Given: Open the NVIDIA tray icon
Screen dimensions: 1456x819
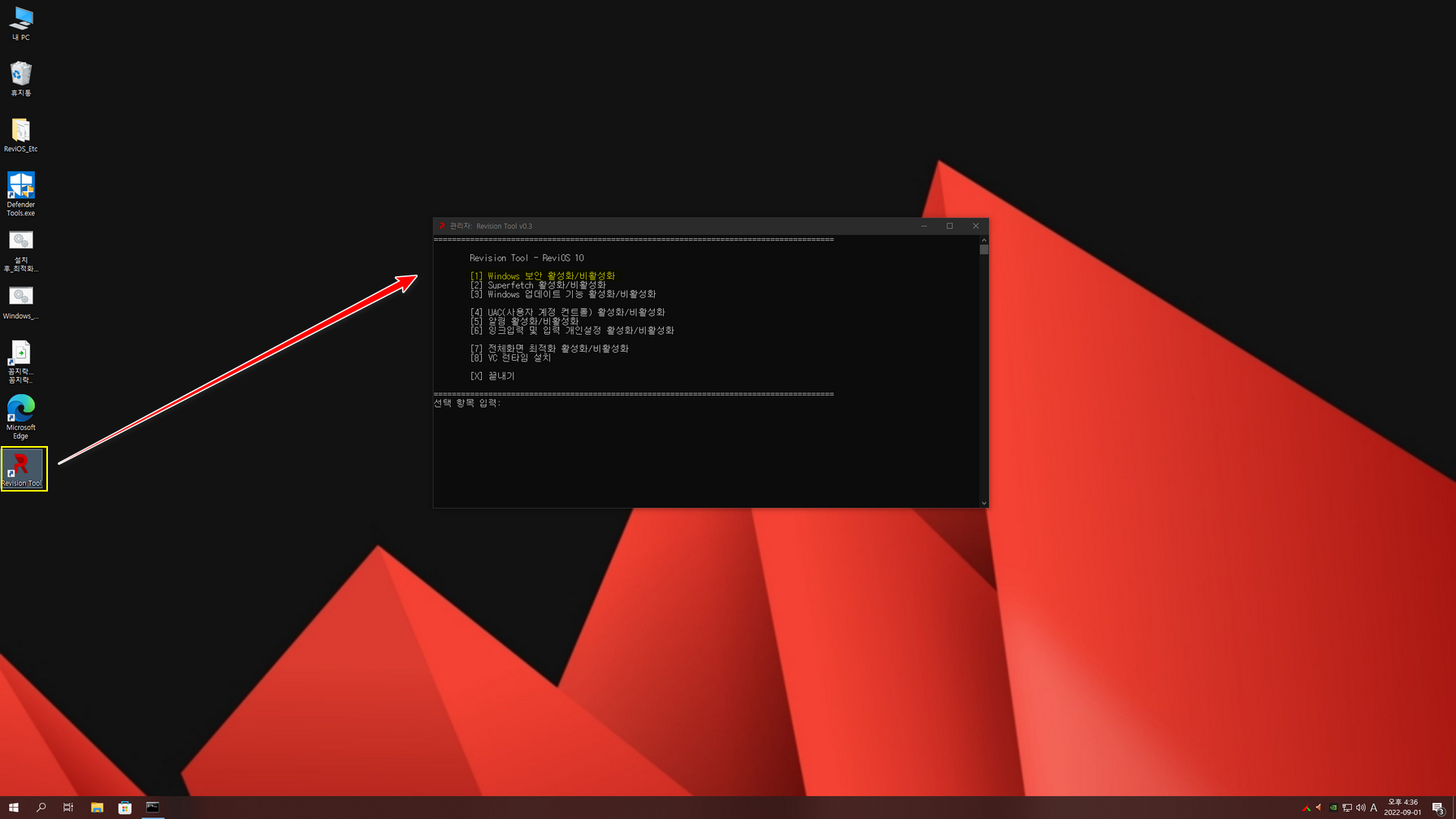Looking at the screenshot, I should (x=1333, y=808).
